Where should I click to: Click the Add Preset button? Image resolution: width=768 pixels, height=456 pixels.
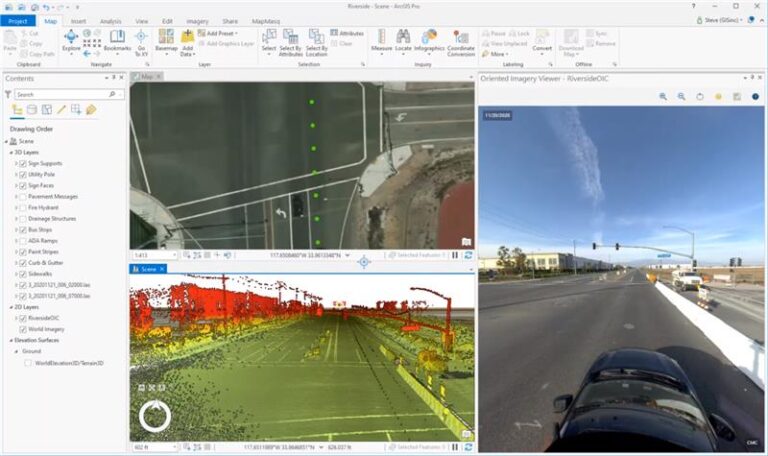point(220,33)
